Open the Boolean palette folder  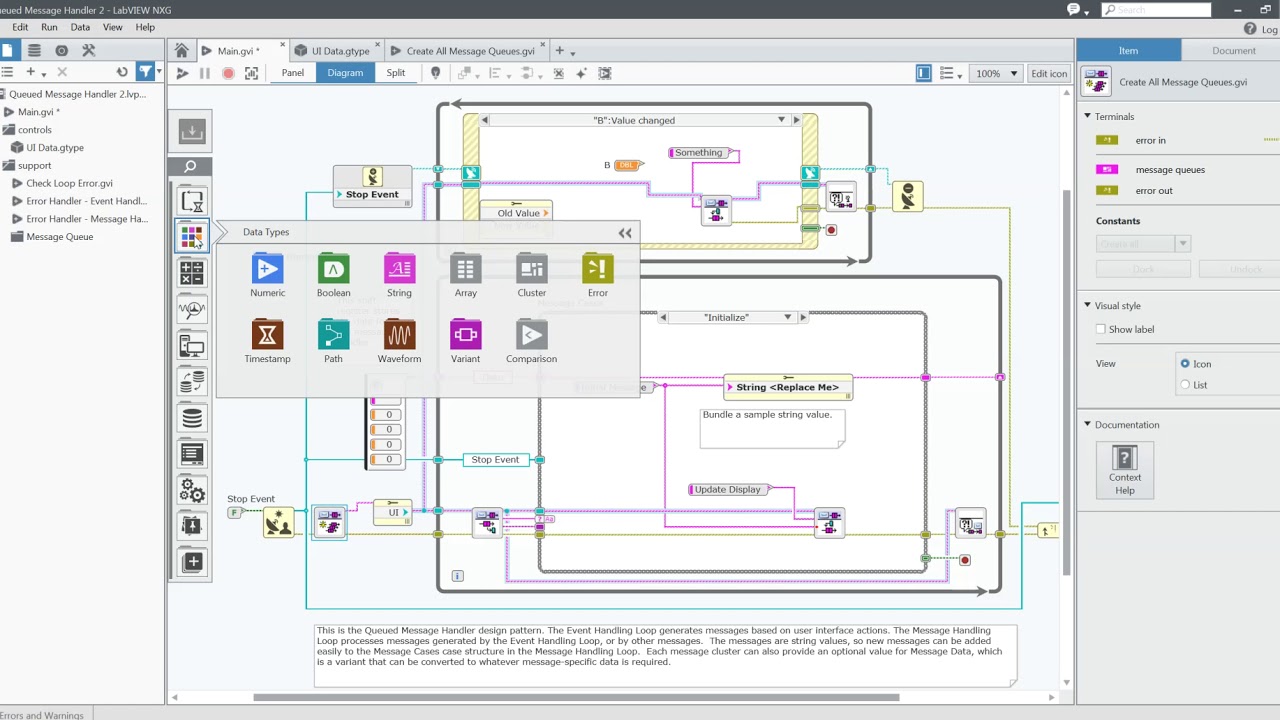coord(333,276)
